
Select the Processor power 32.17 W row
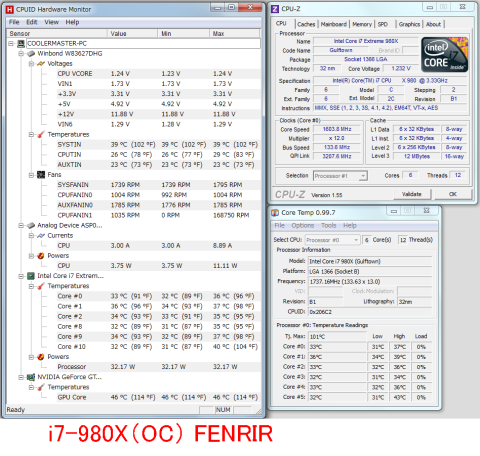[158, 367]
